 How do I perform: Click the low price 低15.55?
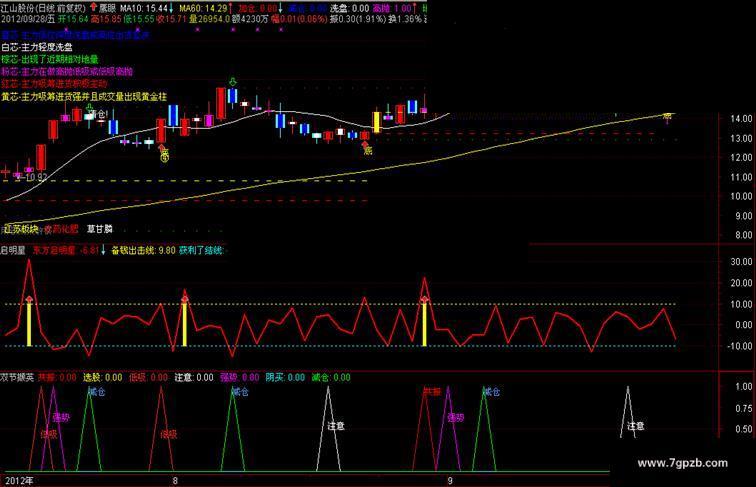click(x=139, y=19)
